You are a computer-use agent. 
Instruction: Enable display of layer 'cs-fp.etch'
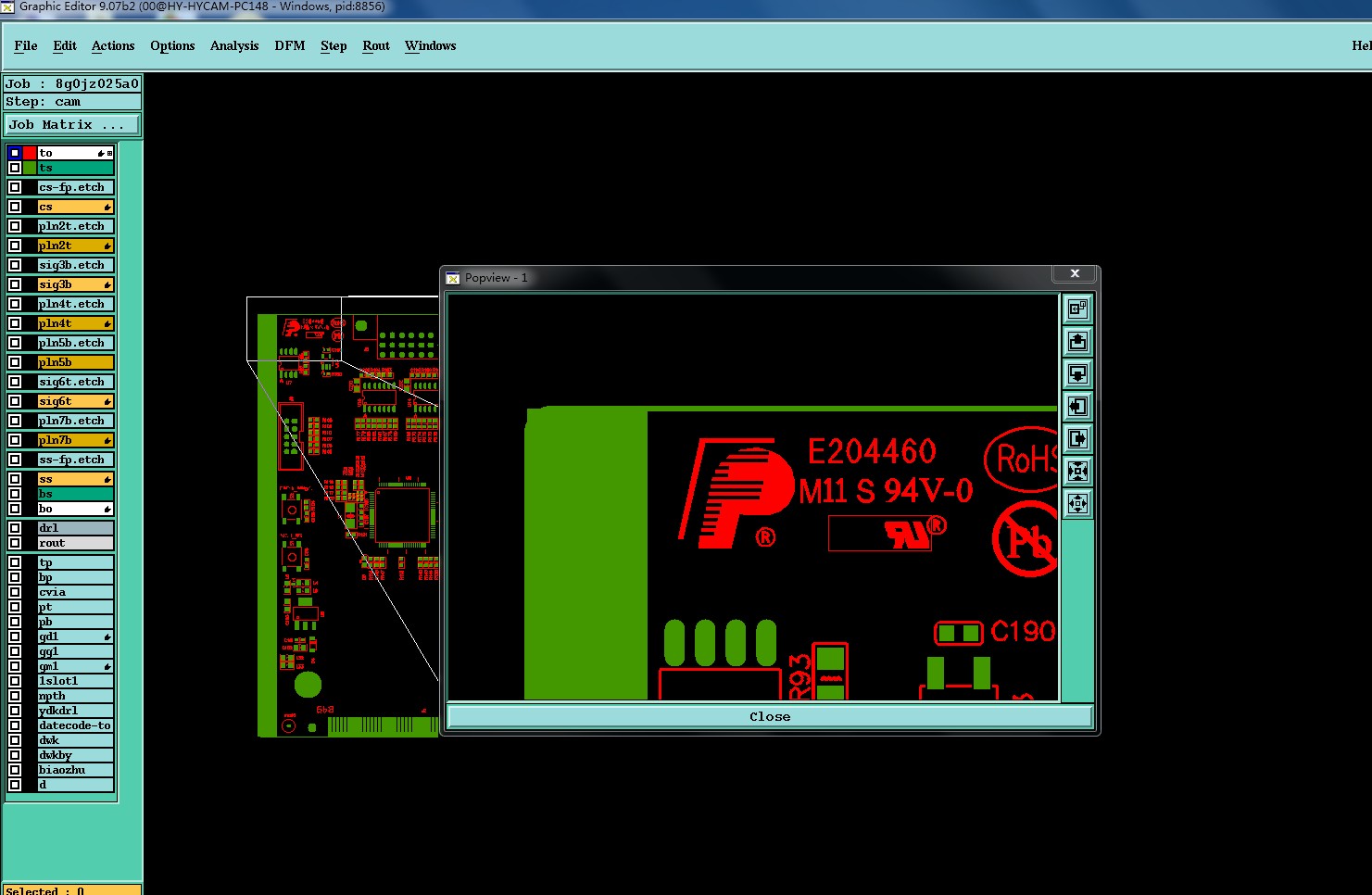tap(15, 187)
